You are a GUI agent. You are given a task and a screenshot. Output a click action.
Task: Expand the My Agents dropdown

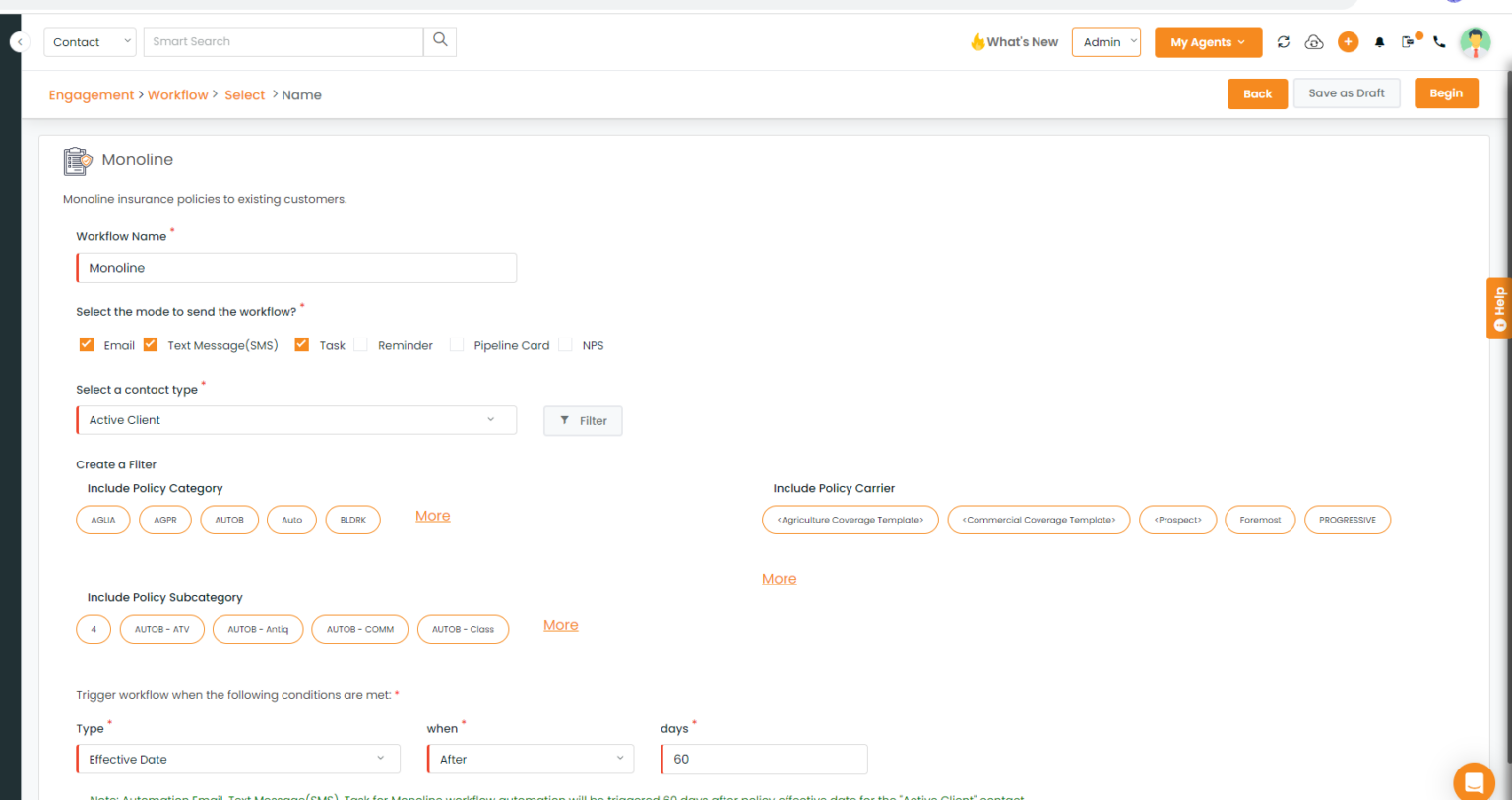click(x=1208, y=42)
